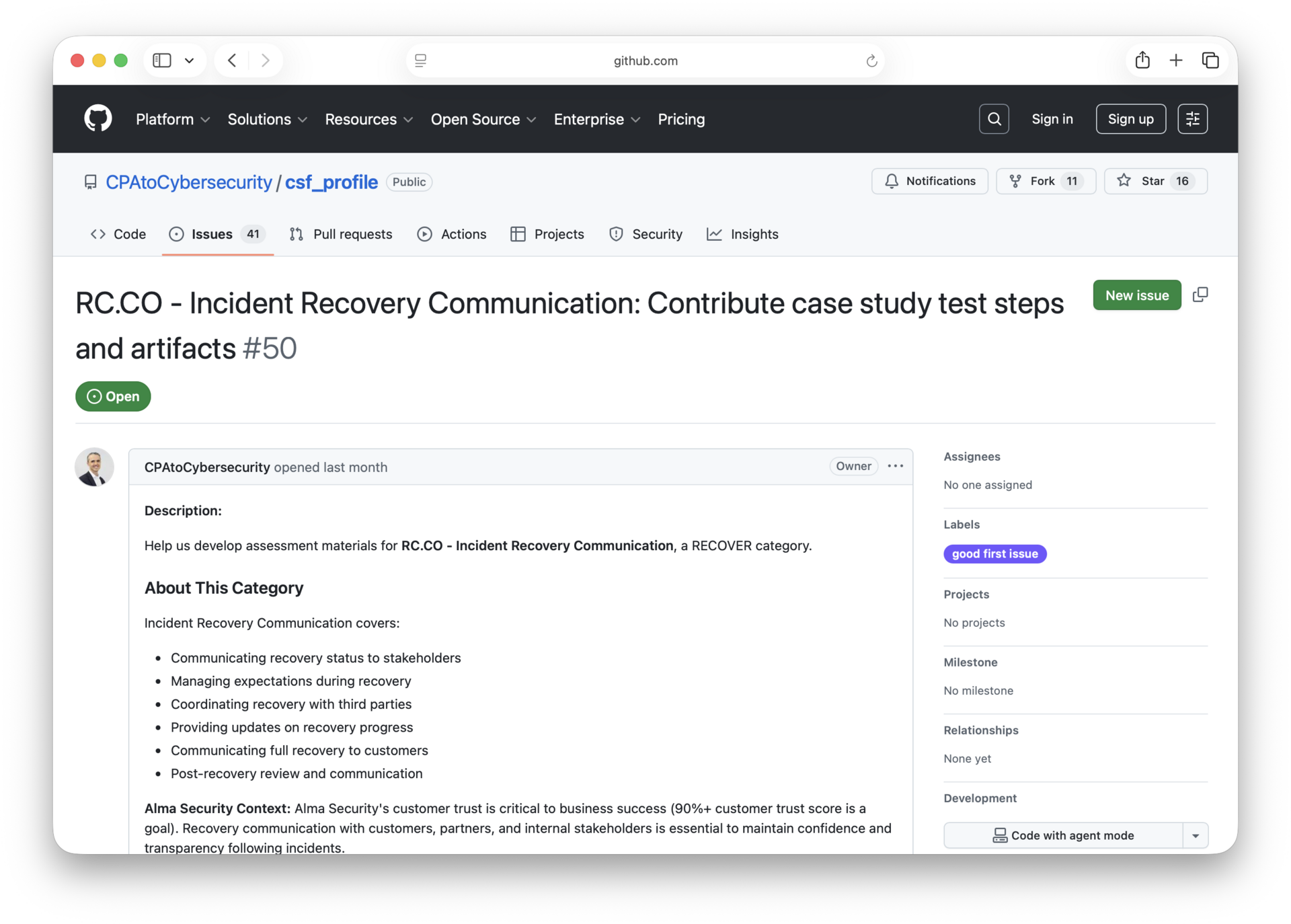Click the Notifications bell icon

pos(891,181)
